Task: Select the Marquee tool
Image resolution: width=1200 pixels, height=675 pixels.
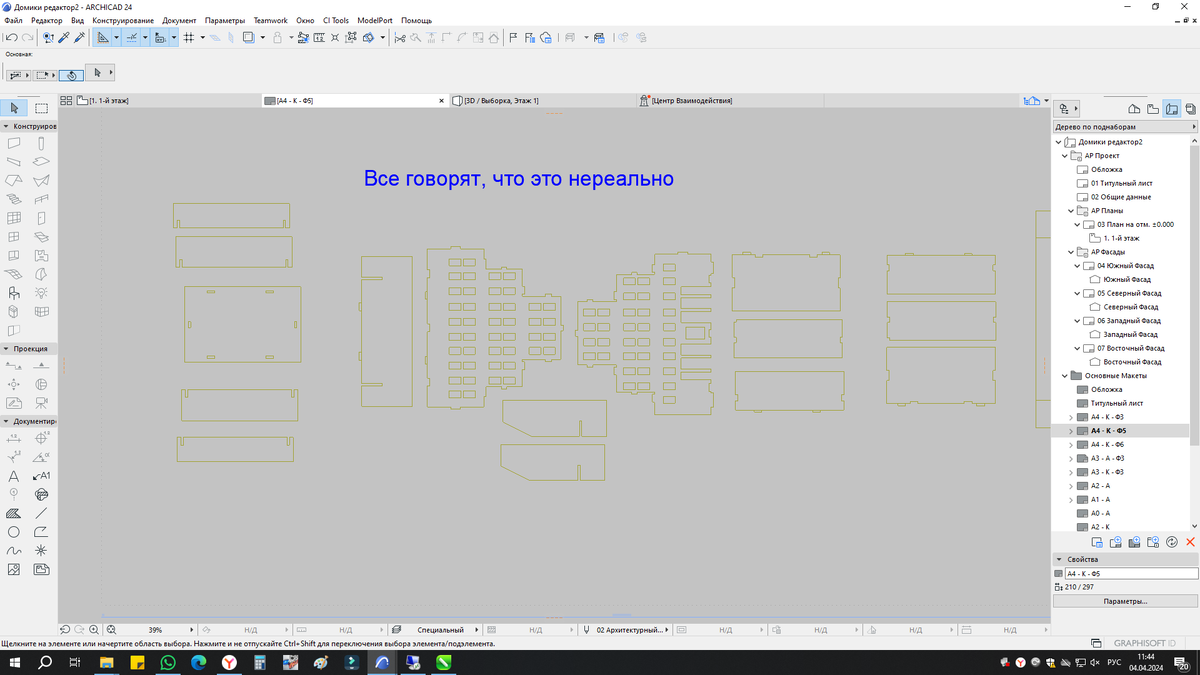Action: (x=41, y=108)
